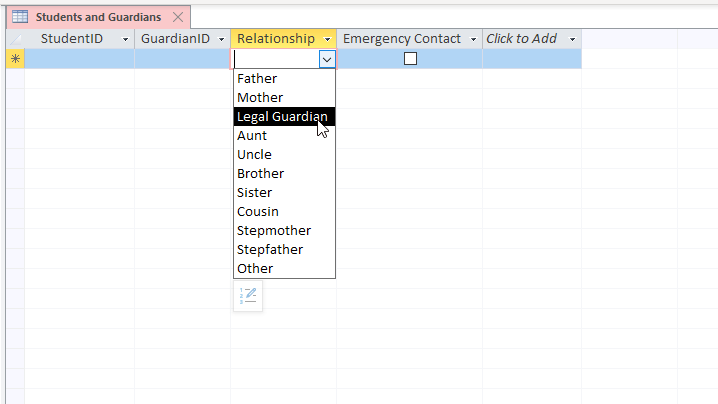Switch to Students and Guardians tab

[98, 17]
